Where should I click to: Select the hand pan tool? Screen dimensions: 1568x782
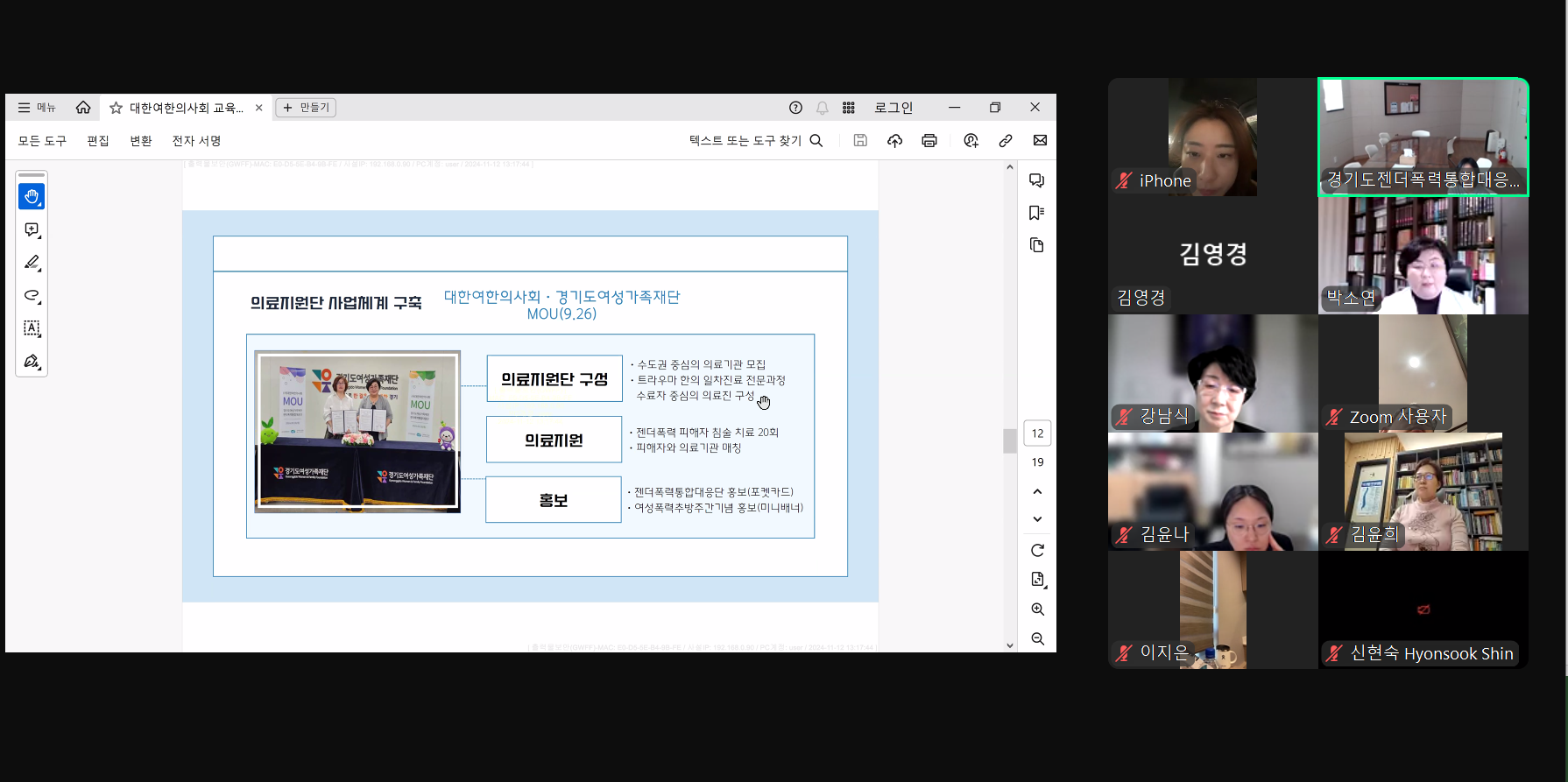32,197
